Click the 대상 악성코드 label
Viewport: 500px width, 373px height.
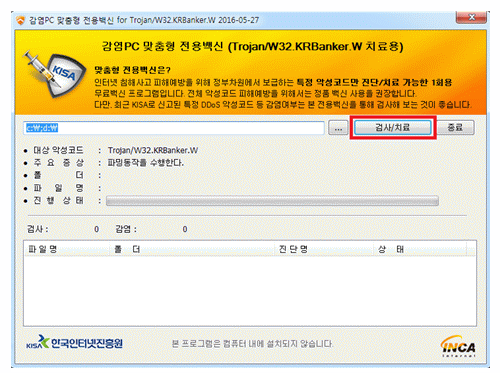(x=58, y=150)
